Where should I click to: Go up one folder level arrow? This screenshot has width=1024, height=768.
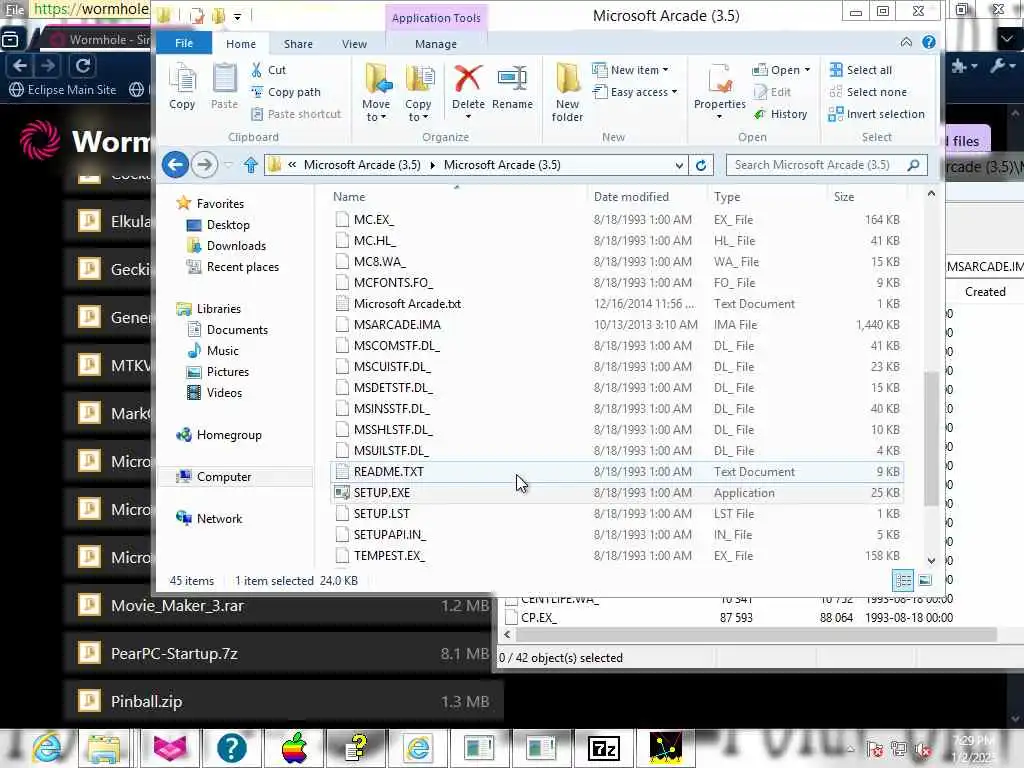(251, 165)
